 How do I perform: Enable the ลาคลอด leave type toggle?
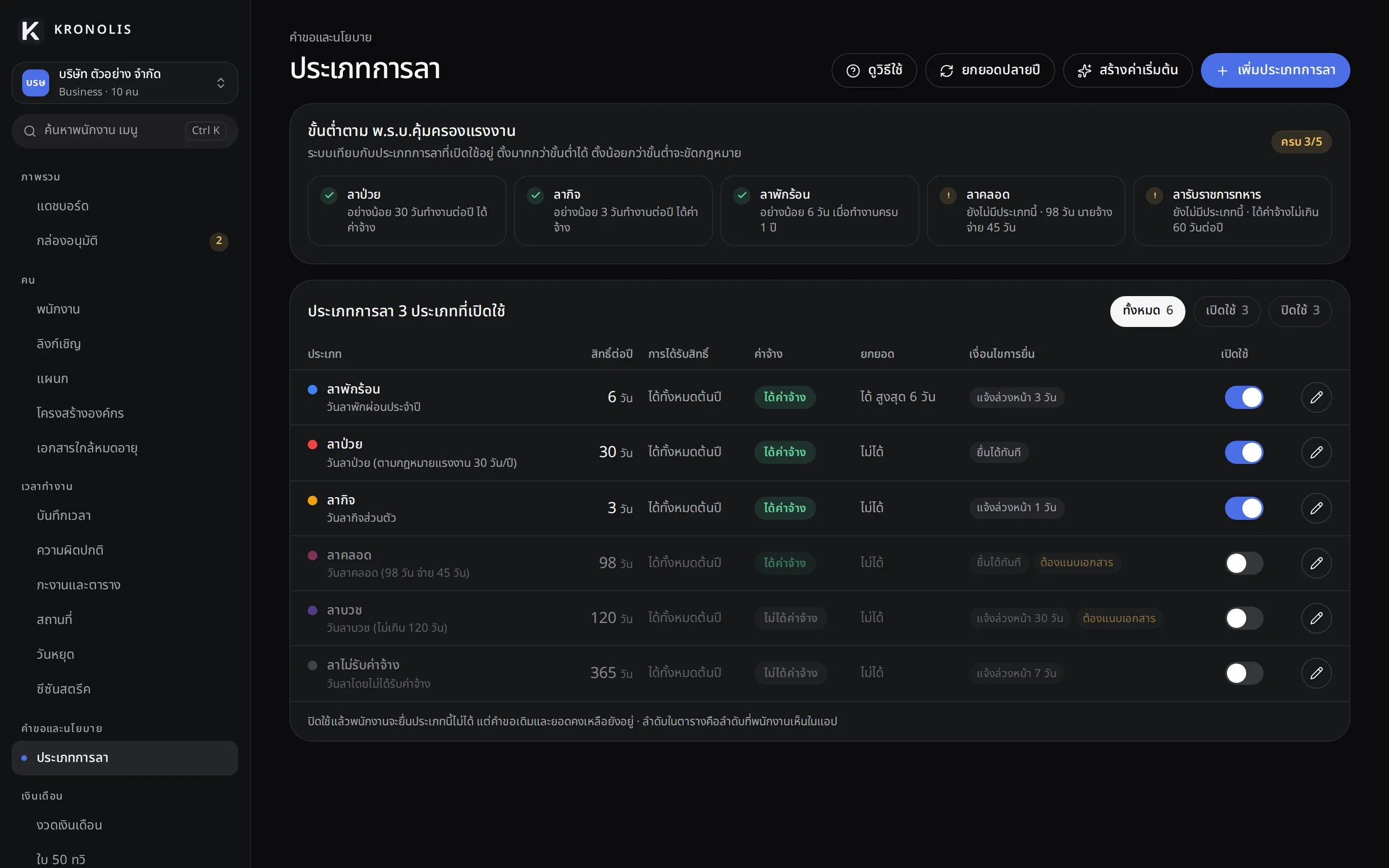(1244, 563)
